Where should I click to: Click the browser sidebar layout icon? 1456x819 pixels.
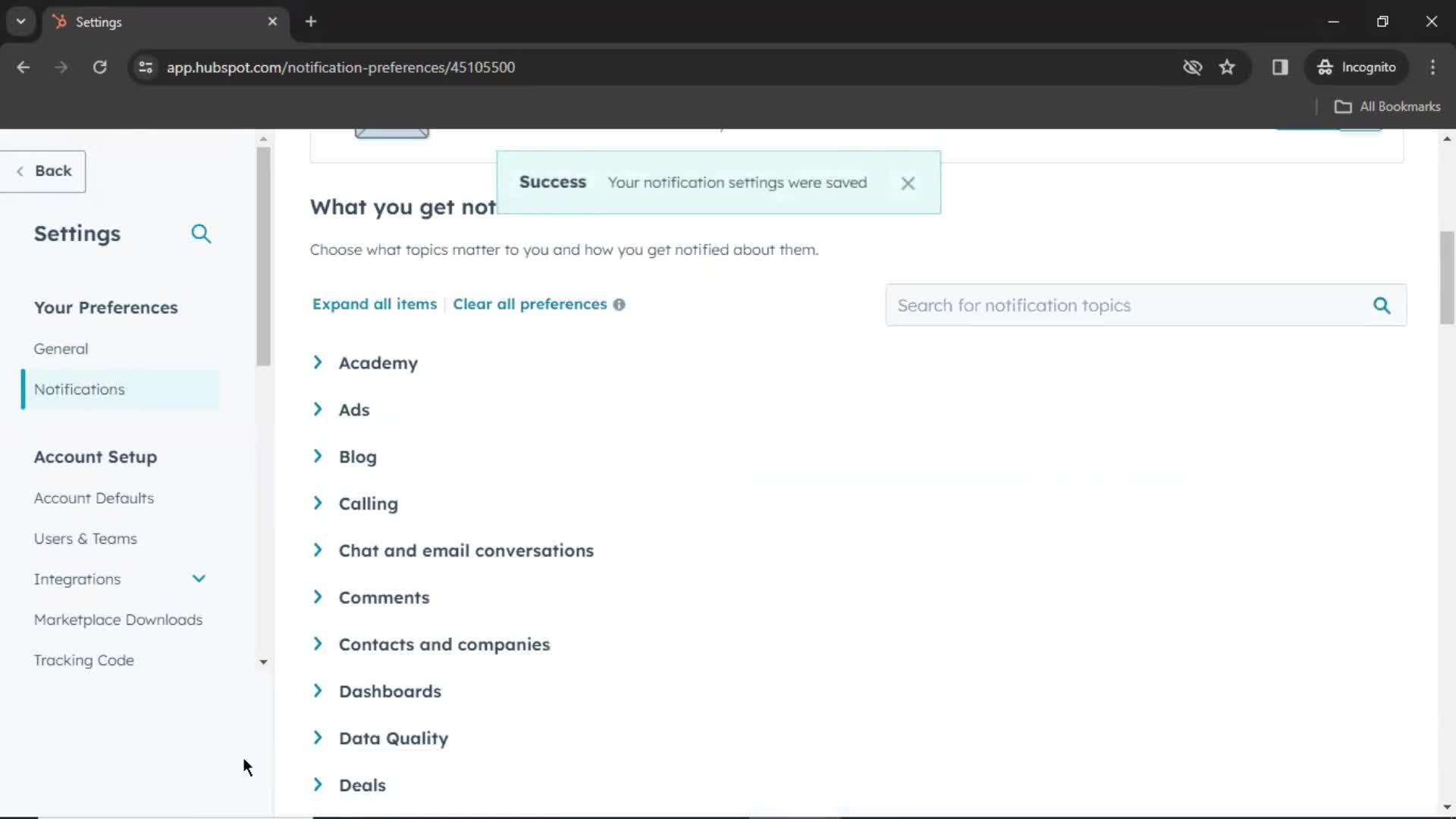pyautogui.click(x=1281, y=67)
